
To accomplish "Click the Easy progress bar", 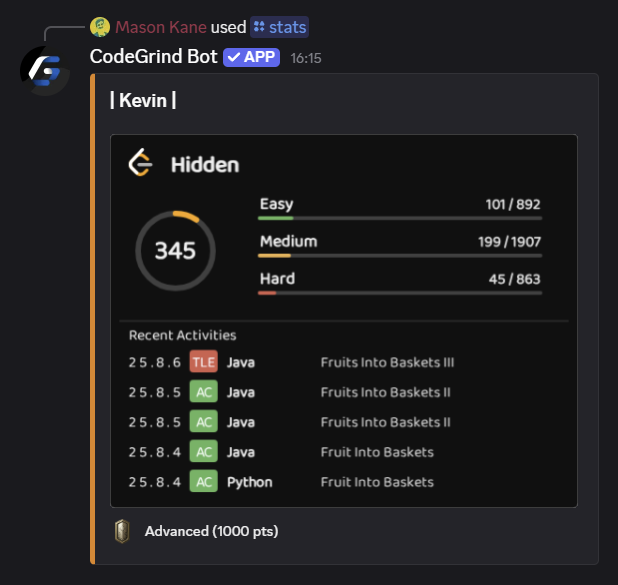I will tap(400, 217).
